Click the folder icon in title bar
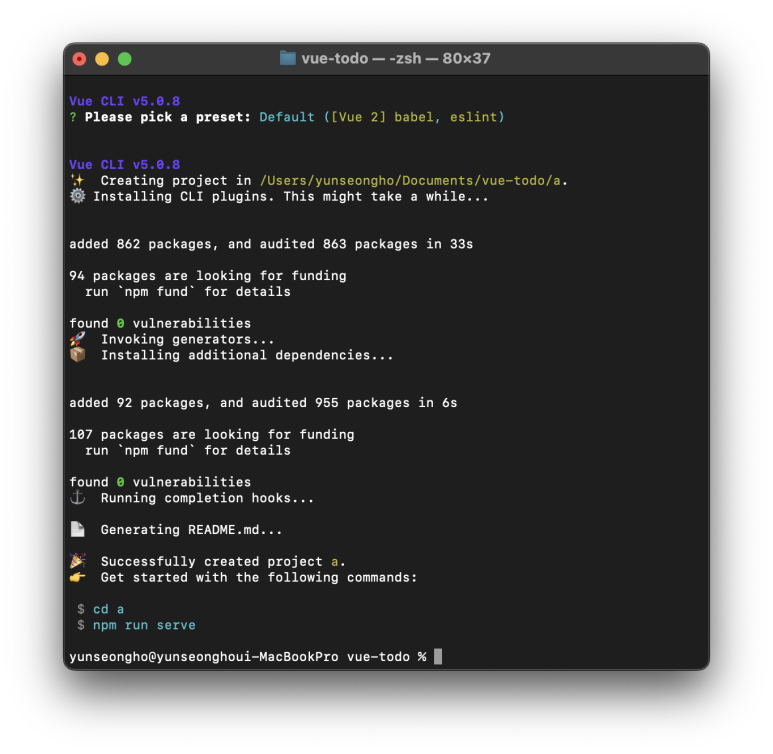The height and width of the screenshot is (754, 773). tap(287, 58)
